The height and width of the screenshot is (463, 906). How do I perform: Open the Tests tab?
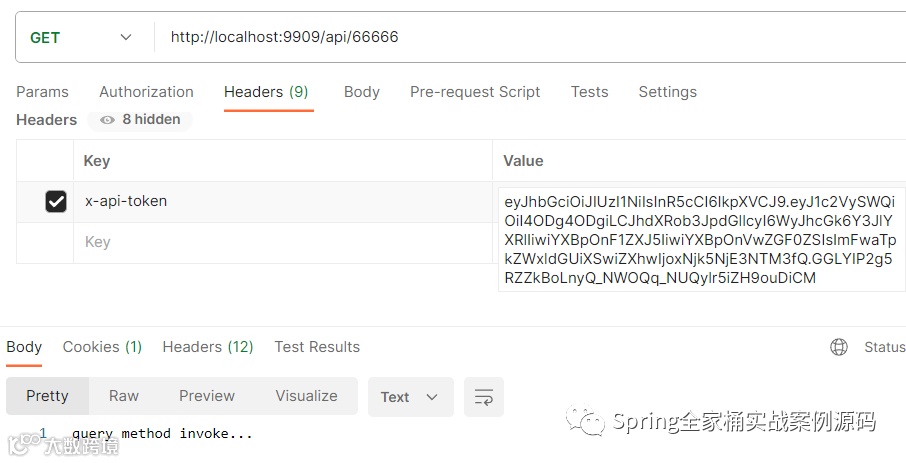point(589,92)
